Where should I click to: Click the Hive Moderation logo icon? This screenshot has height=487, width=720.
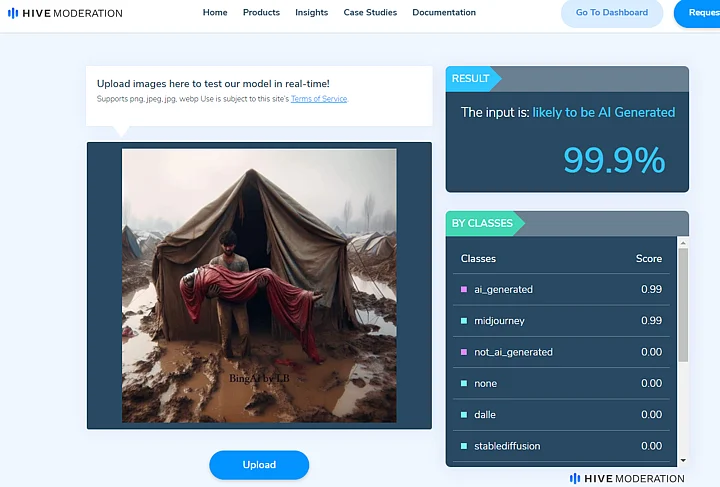13,13
